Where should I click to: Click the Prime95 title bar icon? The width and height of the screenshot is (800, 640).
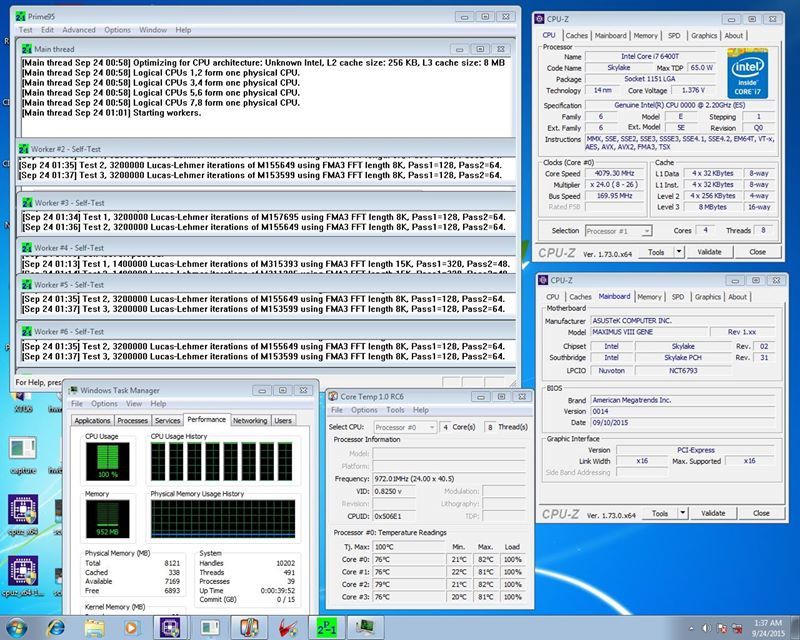coord(20,16)
